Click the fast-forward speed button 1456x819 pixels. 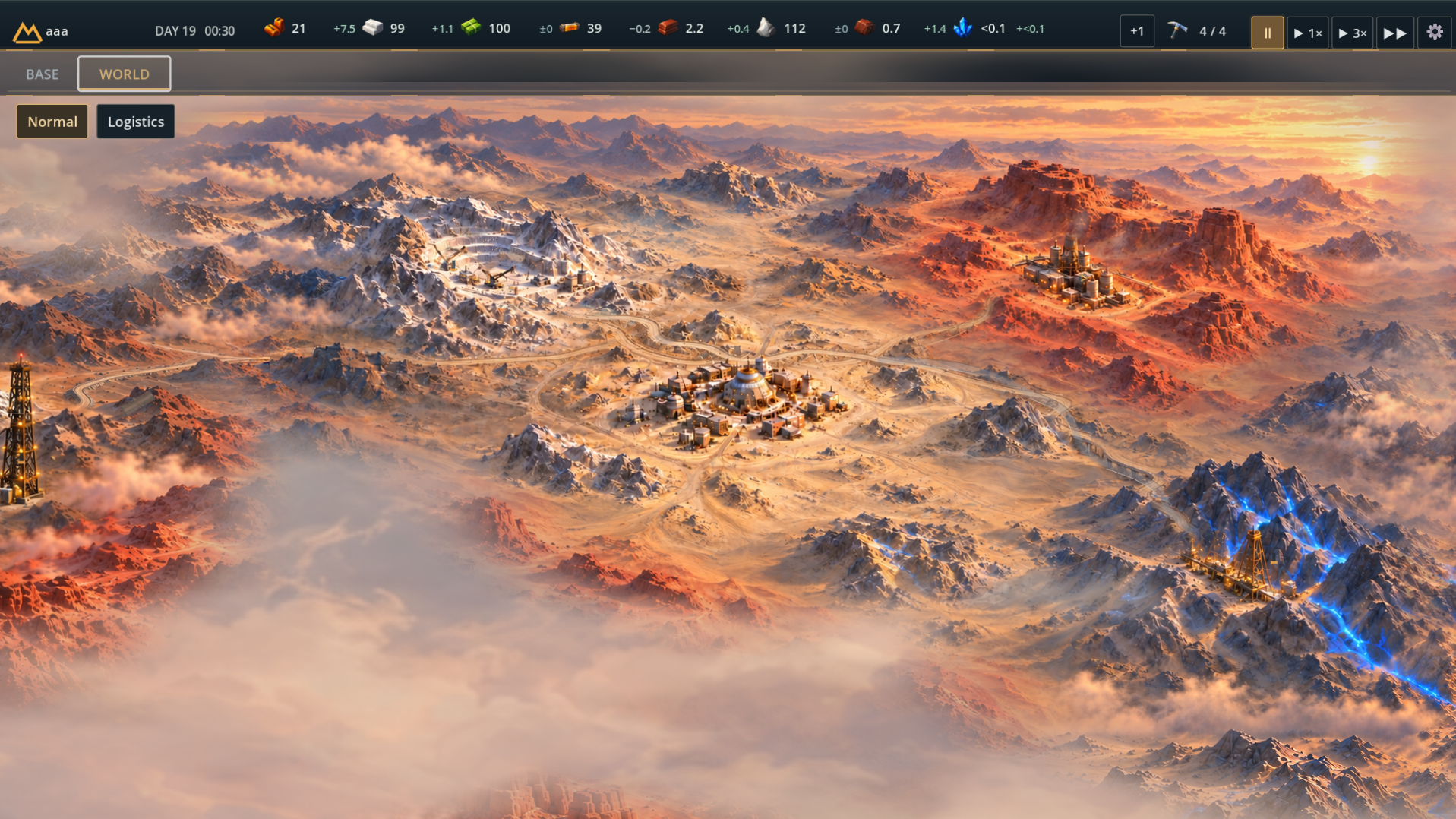1395,33
